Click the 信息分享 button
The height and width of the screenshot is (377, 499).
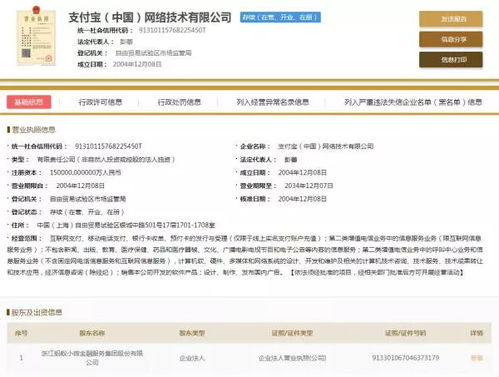451,40
